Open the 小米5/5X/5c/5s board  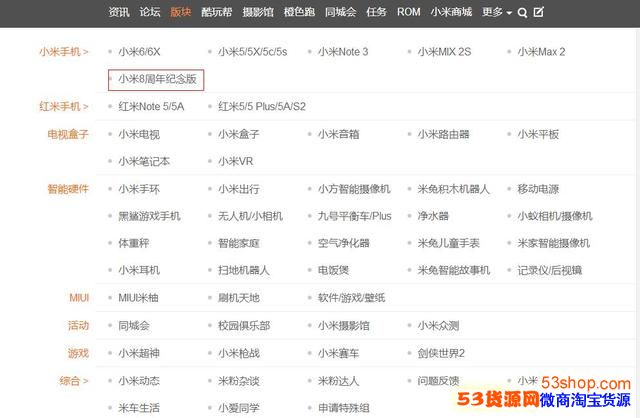pyautogui.click(x=253, y=52)
